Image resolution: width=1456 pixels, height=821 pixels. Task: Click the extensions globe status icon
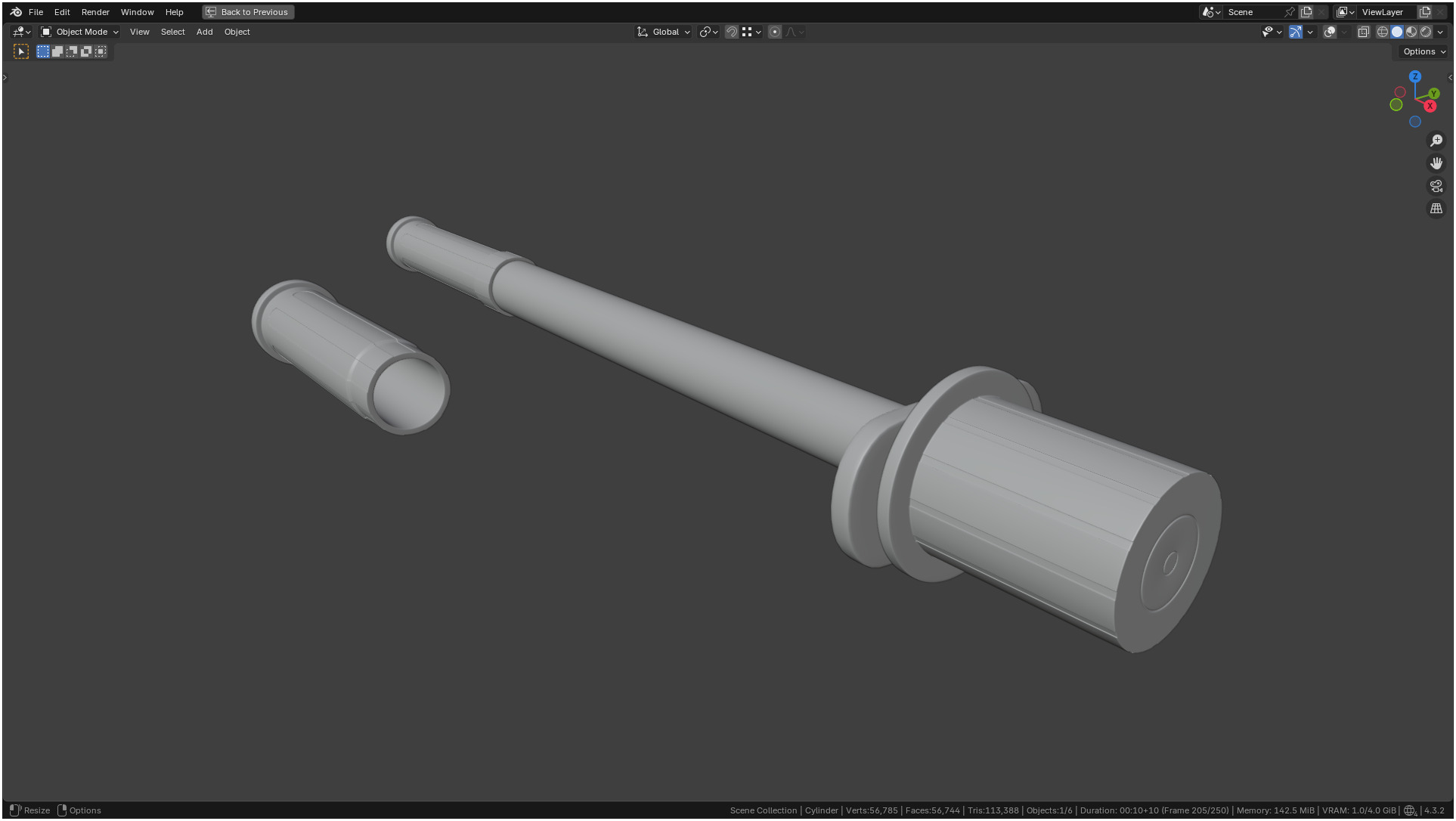tap(1410, 810)
